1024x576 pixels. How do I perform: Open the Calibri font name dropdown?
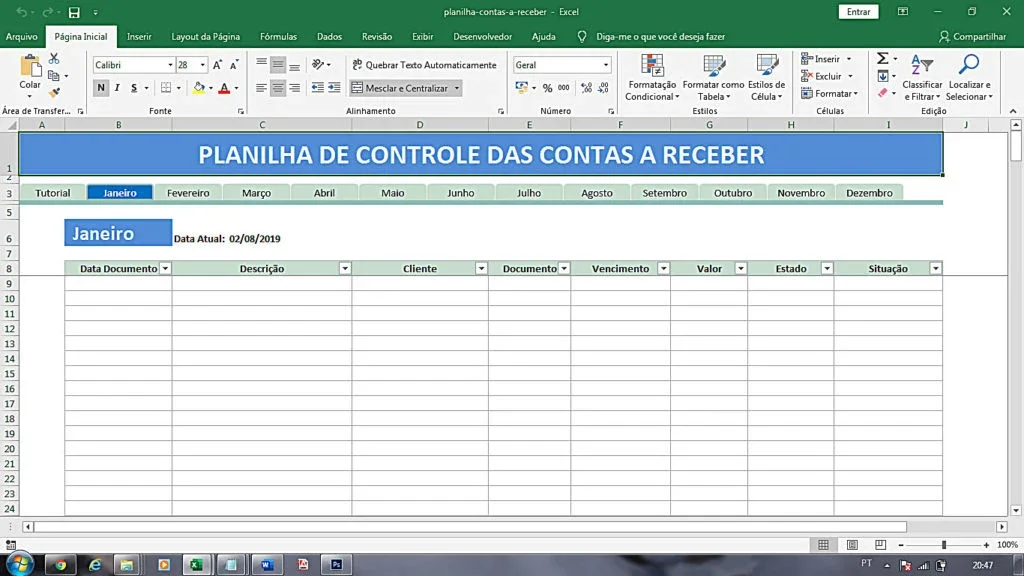point(170,65)
